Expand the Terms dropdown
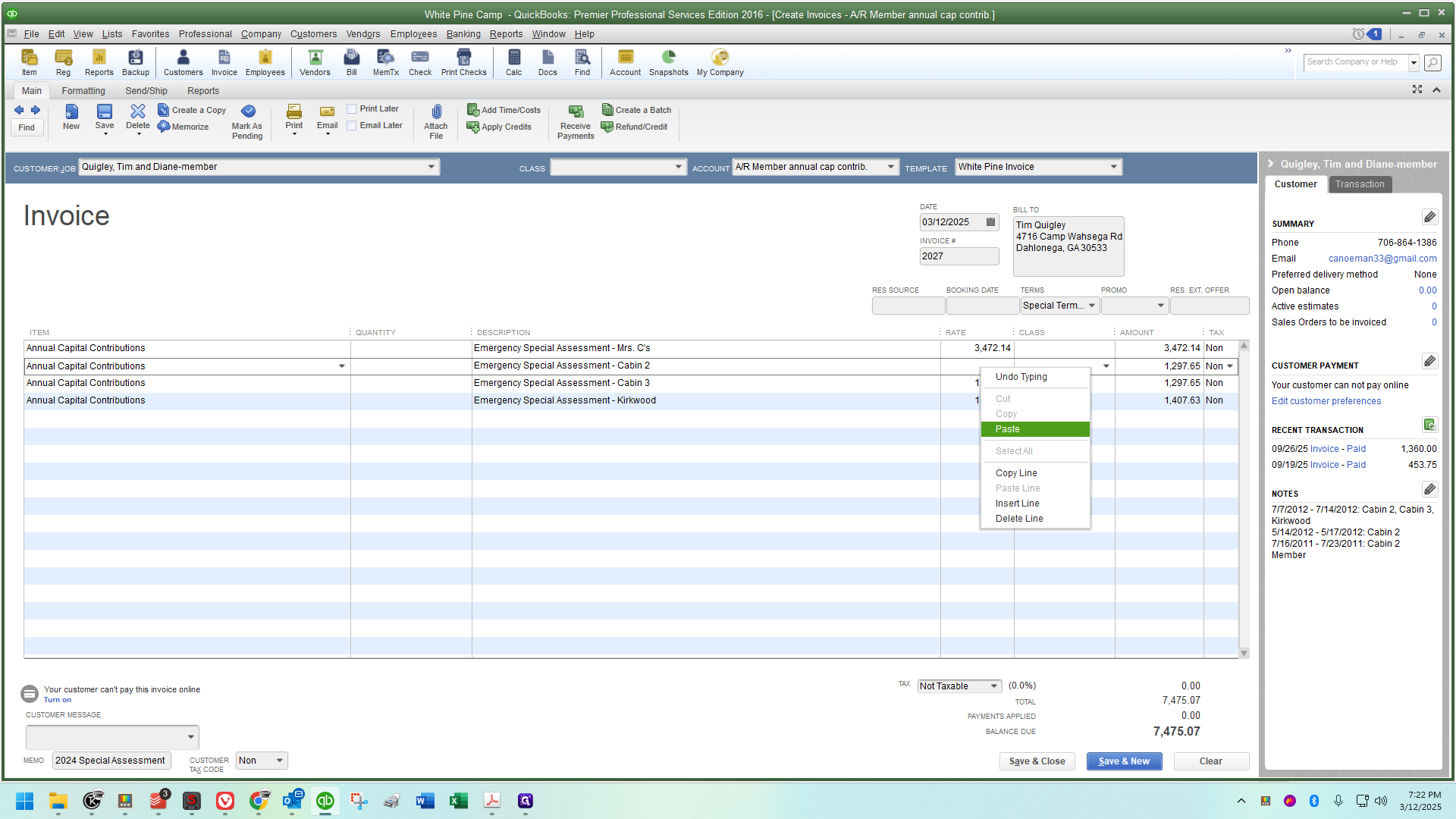This screenshot has width=1456, height=819. click(1092, 306)
